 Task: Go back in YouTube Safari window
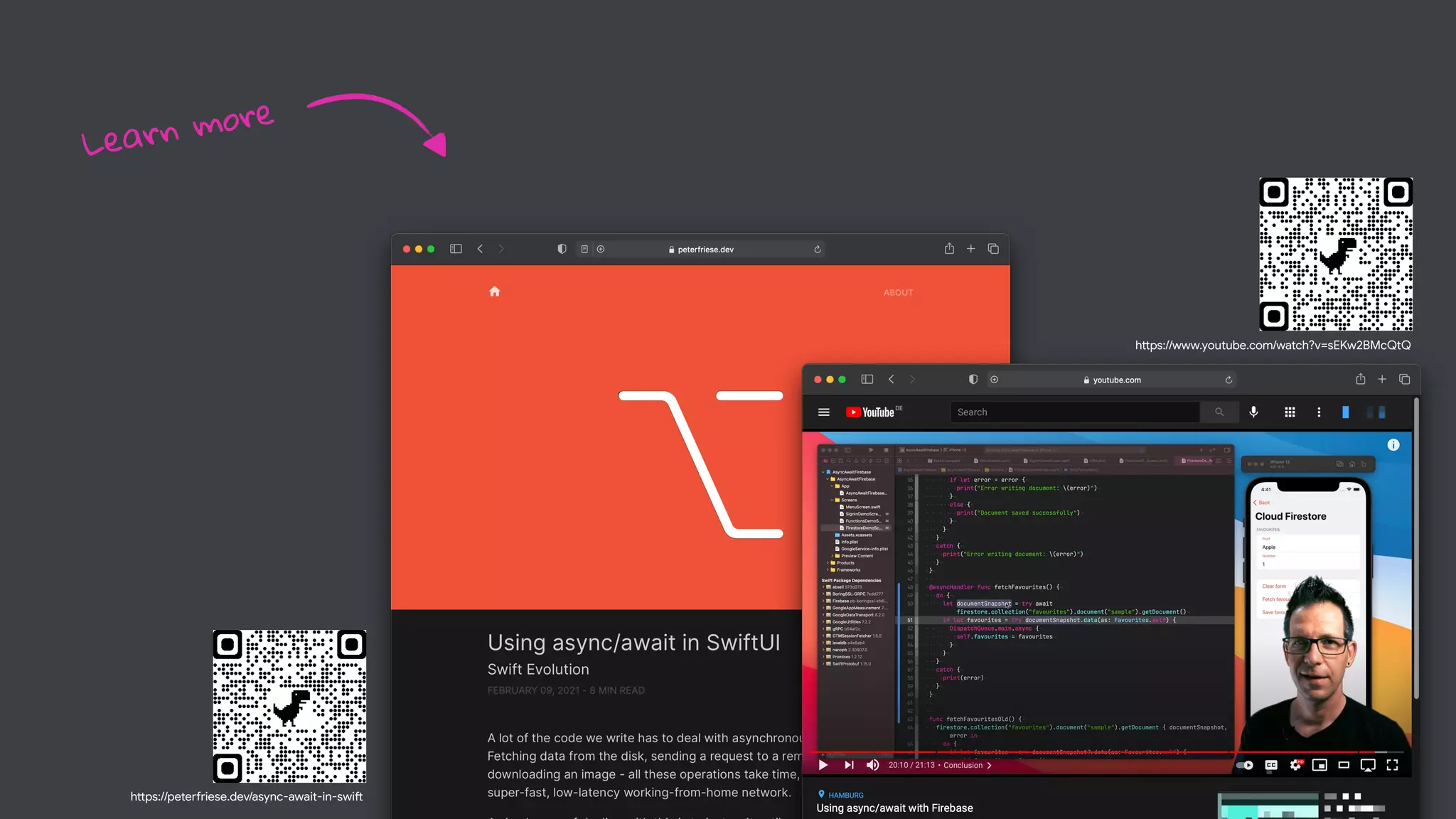pos(892,380)
